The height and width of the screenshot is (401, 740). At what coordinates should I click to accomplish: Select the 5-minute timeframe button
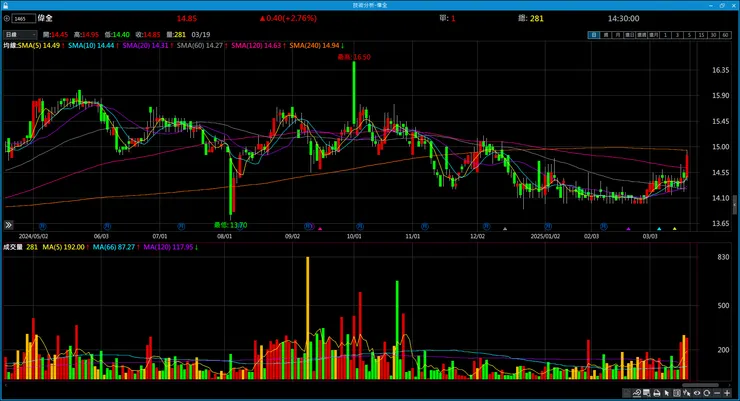coord(689,35)
